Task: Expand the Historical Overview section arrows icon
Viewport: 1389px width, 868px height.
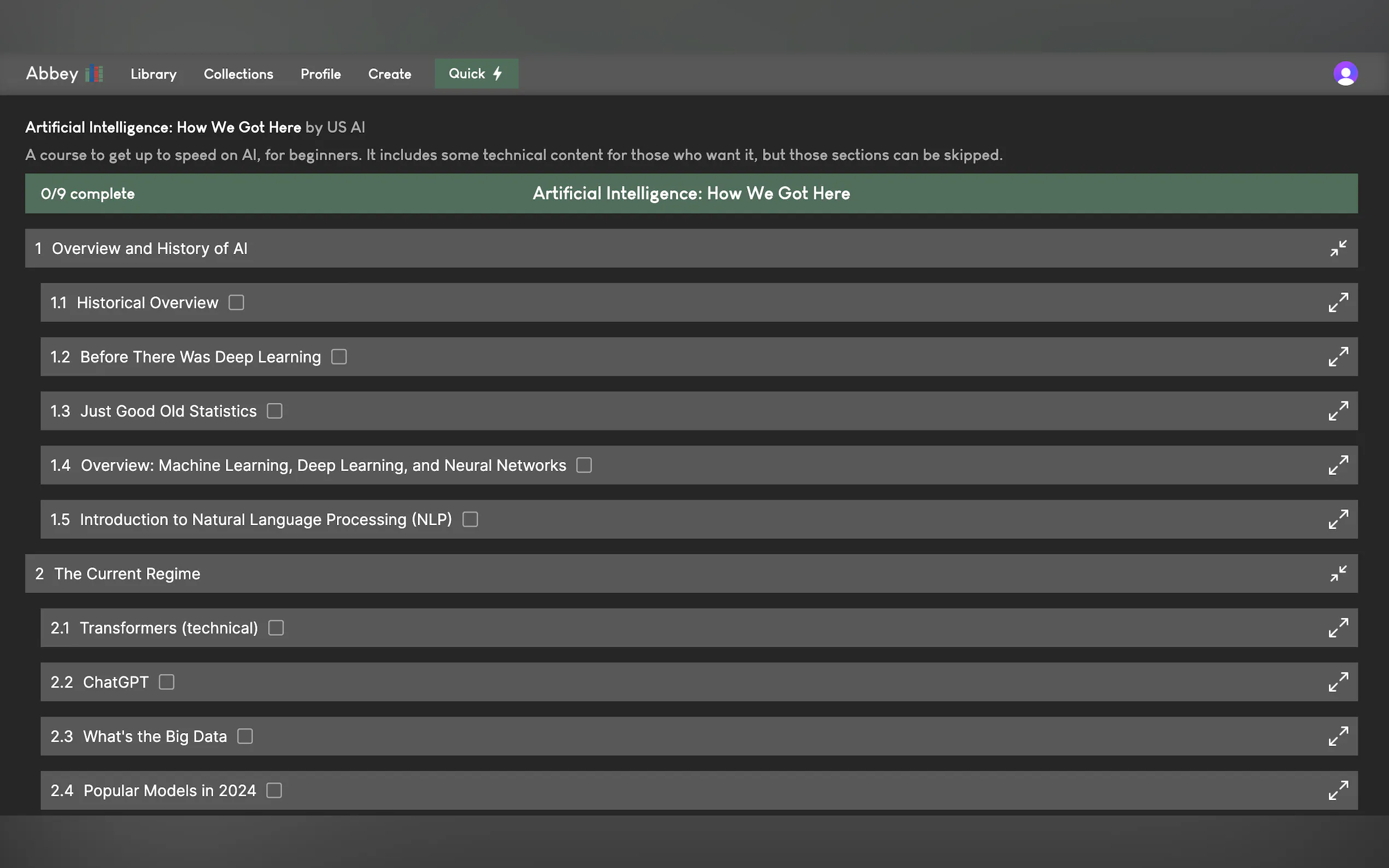Action: [x=1338, y=302]
